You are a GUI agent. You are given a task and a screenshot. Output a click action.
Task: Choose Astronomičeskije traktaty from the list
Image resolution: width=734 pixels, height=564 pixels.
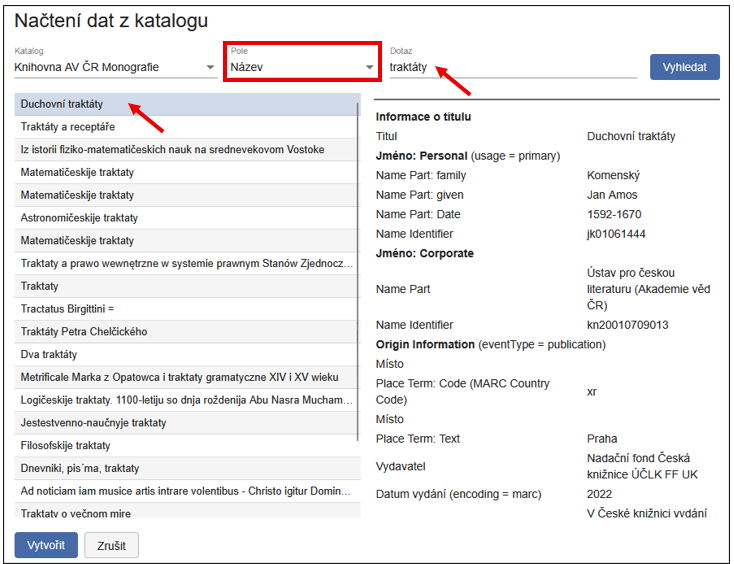pos(186,218)
